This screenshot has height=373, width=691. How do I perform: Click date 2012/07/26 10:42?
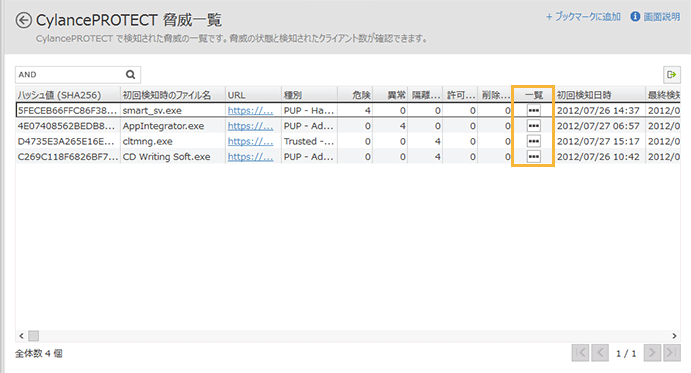[x=598, y=157]
